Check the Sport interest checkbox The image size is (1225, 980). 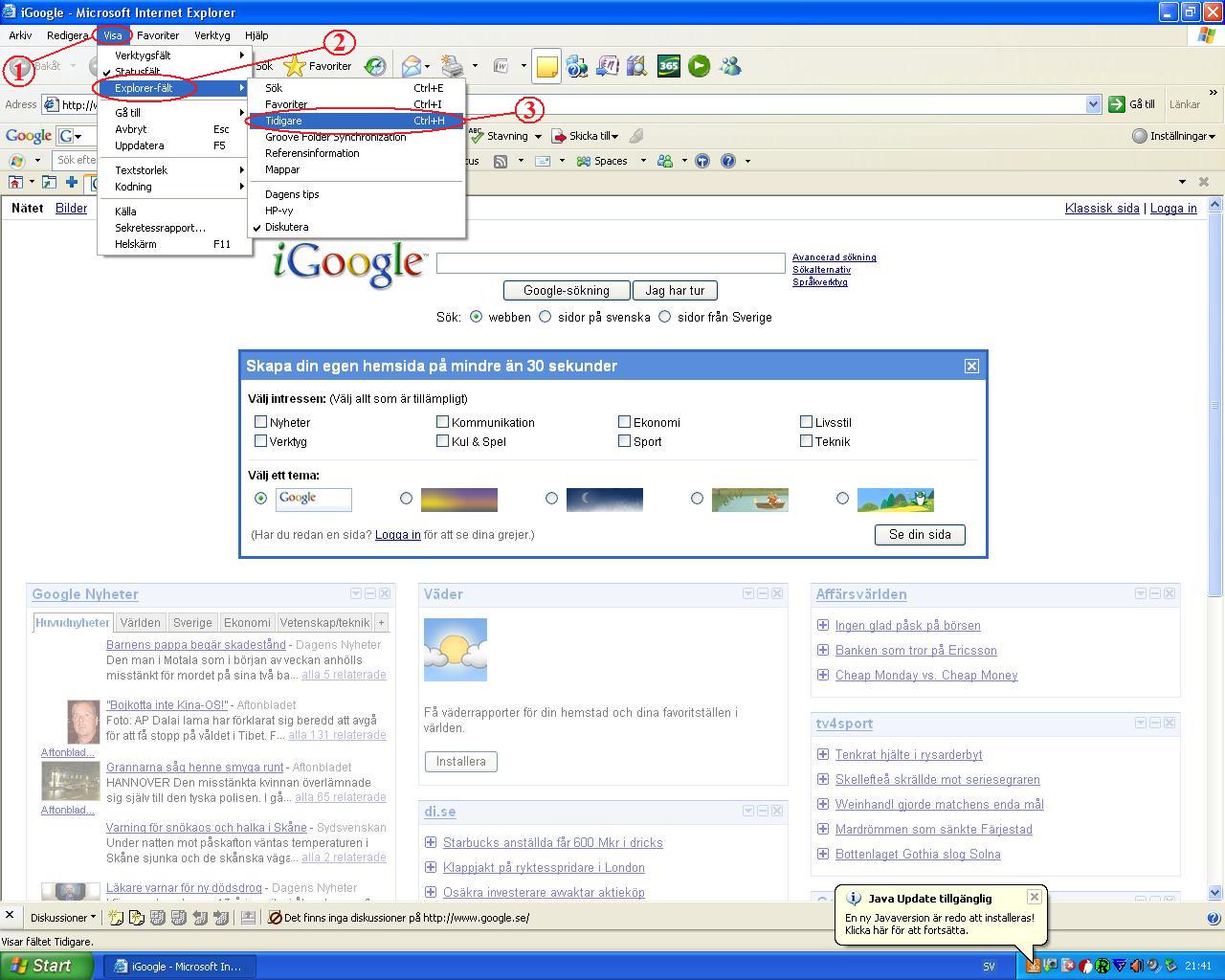[624, 440]
